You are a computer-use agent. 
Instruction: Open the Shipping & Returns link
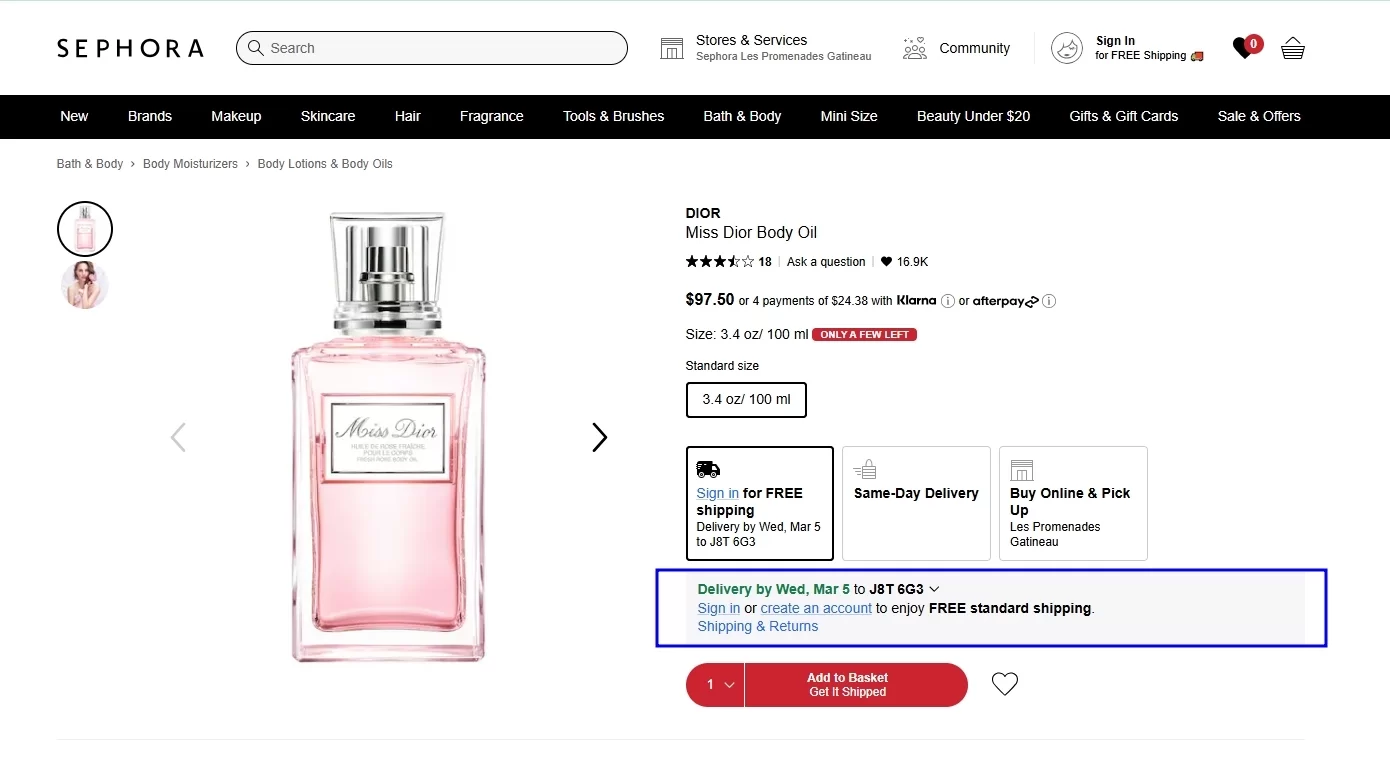(758, 627)
